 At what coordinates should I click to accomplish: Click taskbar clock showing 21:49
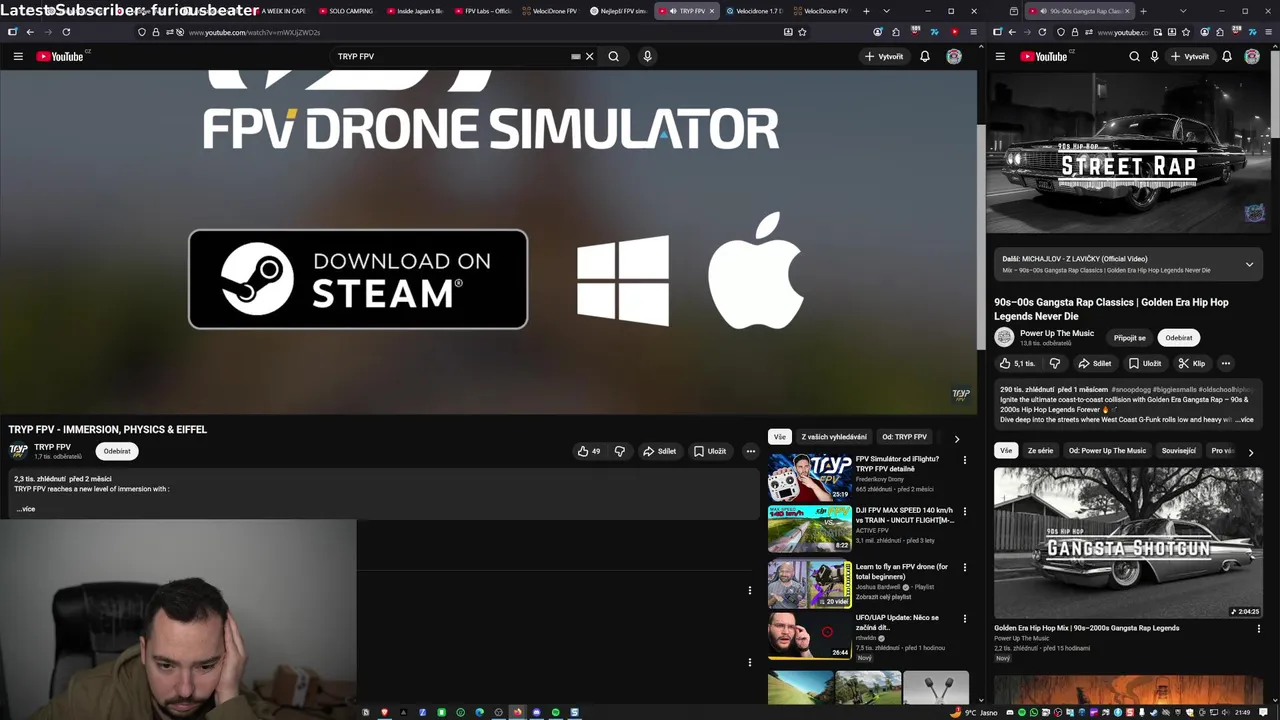[1242, 712]
